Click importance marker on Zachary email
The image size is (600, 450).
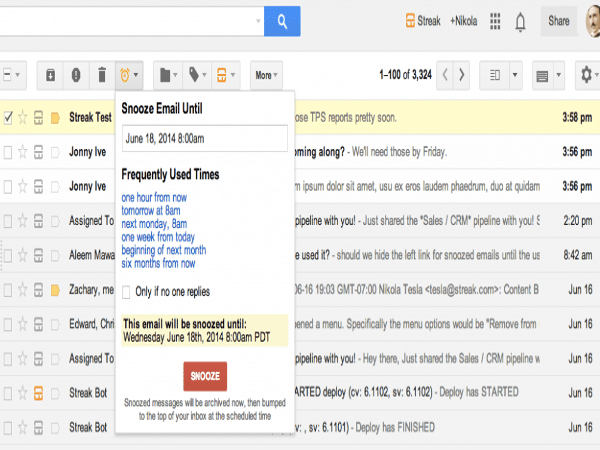click(x=55, y=290)
